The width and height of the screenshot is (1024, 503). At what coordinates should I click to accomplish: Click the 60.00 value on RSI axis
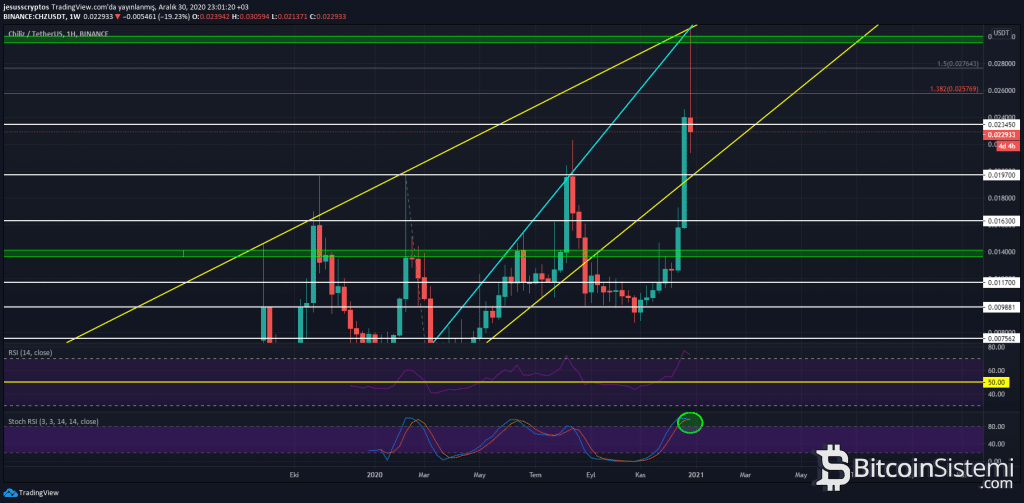tap(996, 370)
